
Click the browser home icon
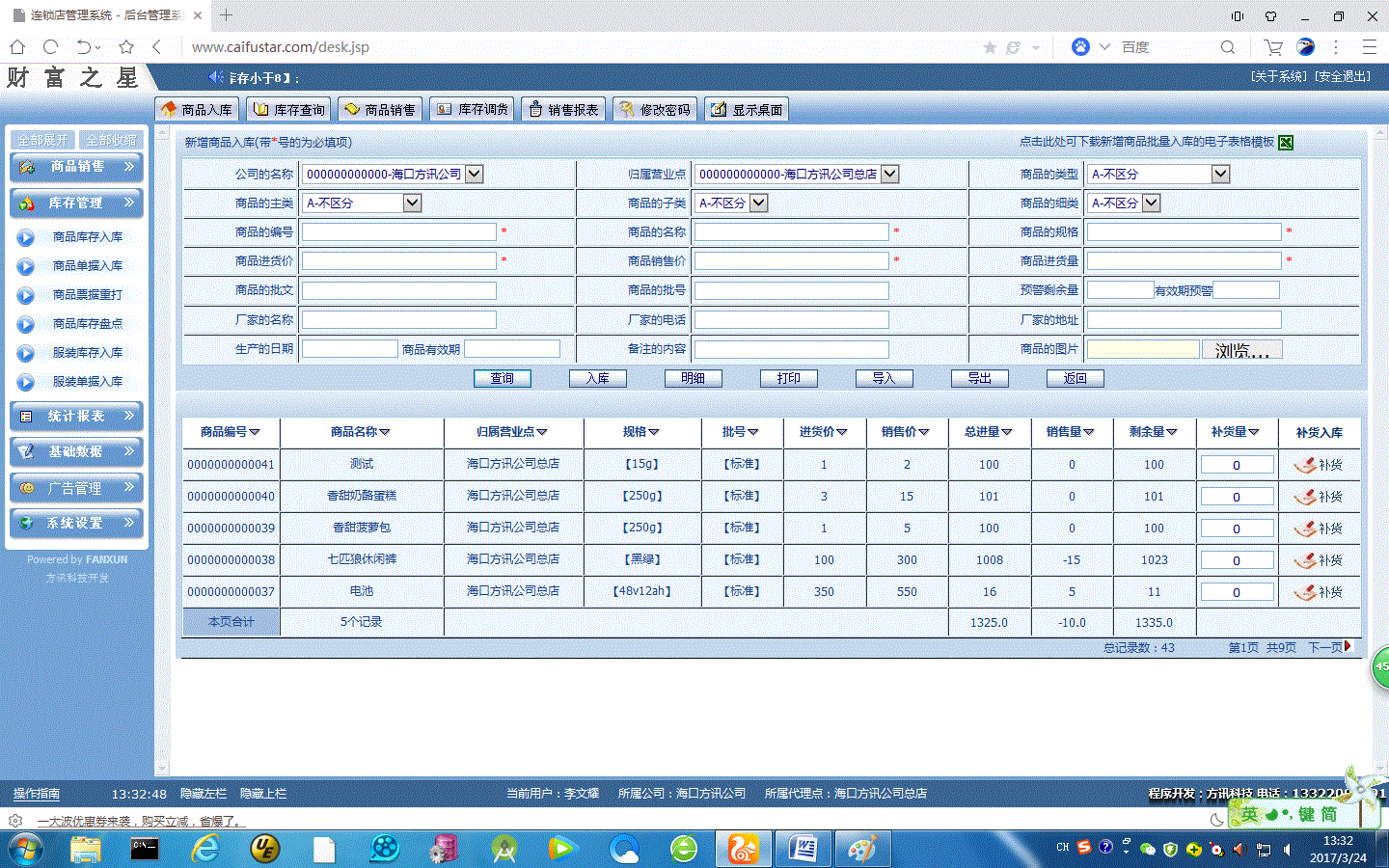click(17, 46)
